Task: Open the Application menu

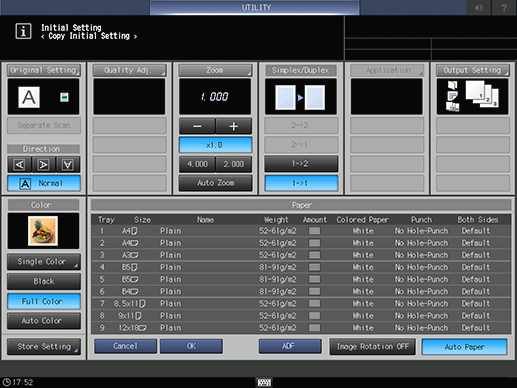Action: (387, 70)
